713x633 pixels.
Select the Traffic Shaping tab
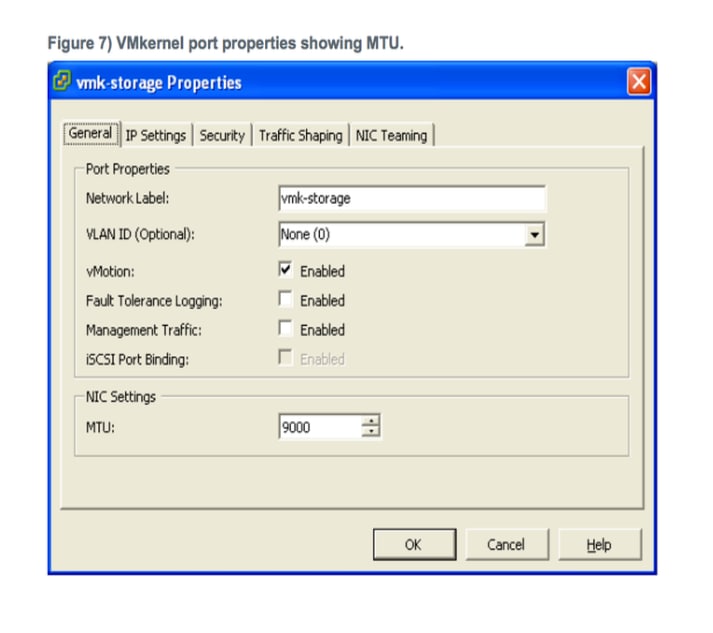click(300, 136)
